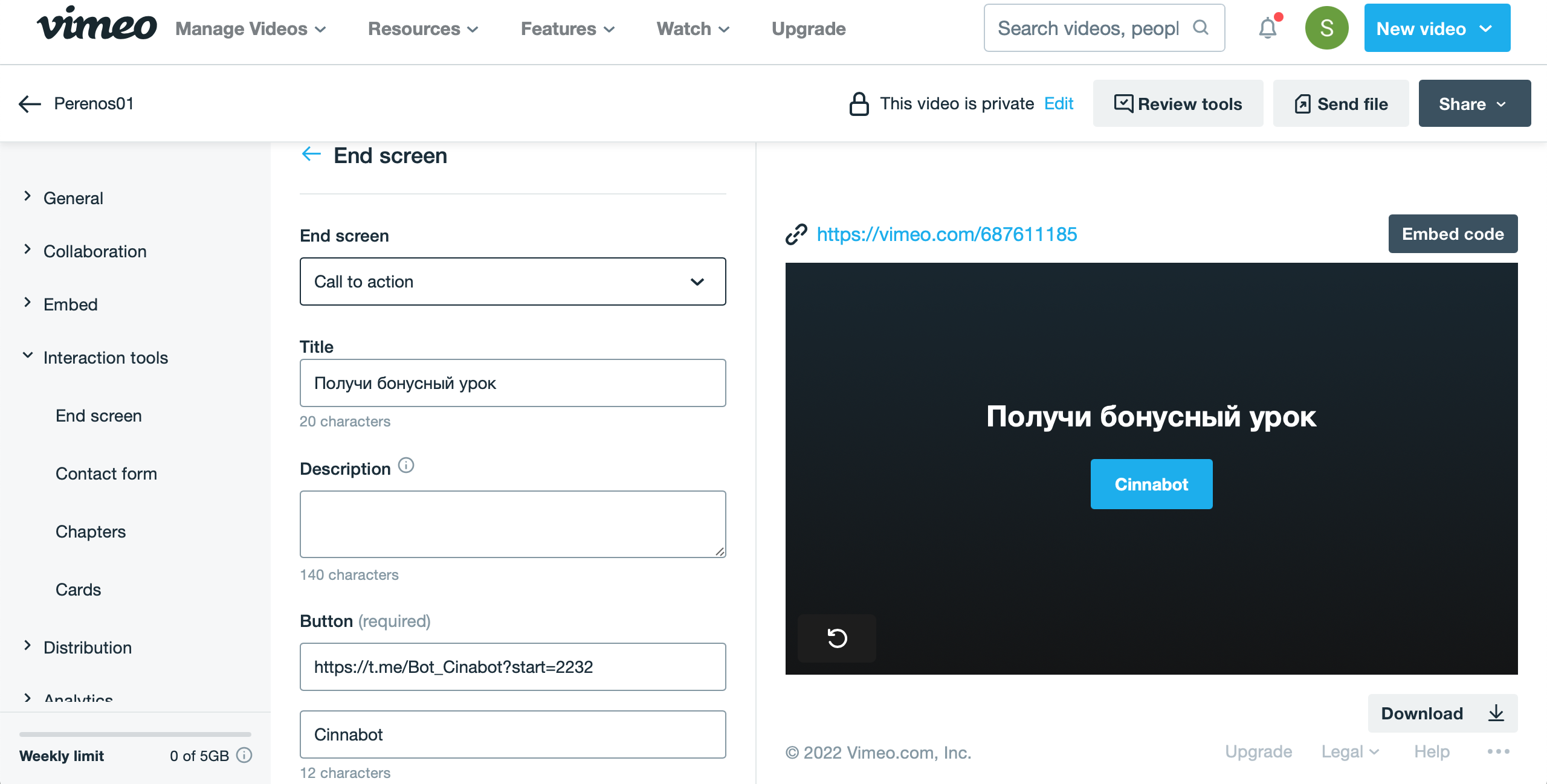This screenshot has height=784, width=1547.
Task: Expand the General settings section
Action: click(73, 198)
